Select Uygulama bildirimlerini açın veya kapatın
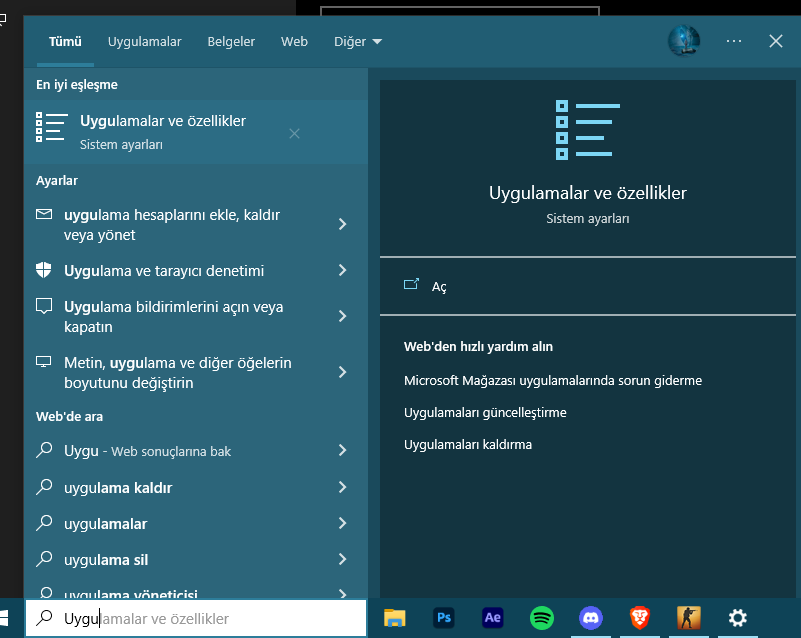 (174, 316)
